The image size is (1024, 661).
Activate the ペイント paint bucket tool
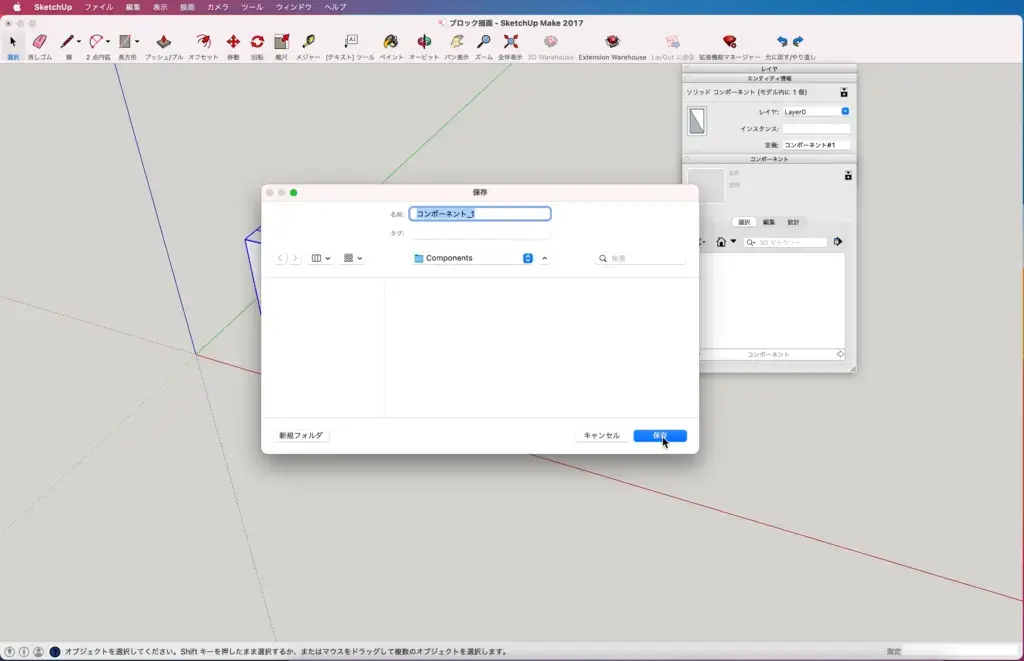[391, 42]
